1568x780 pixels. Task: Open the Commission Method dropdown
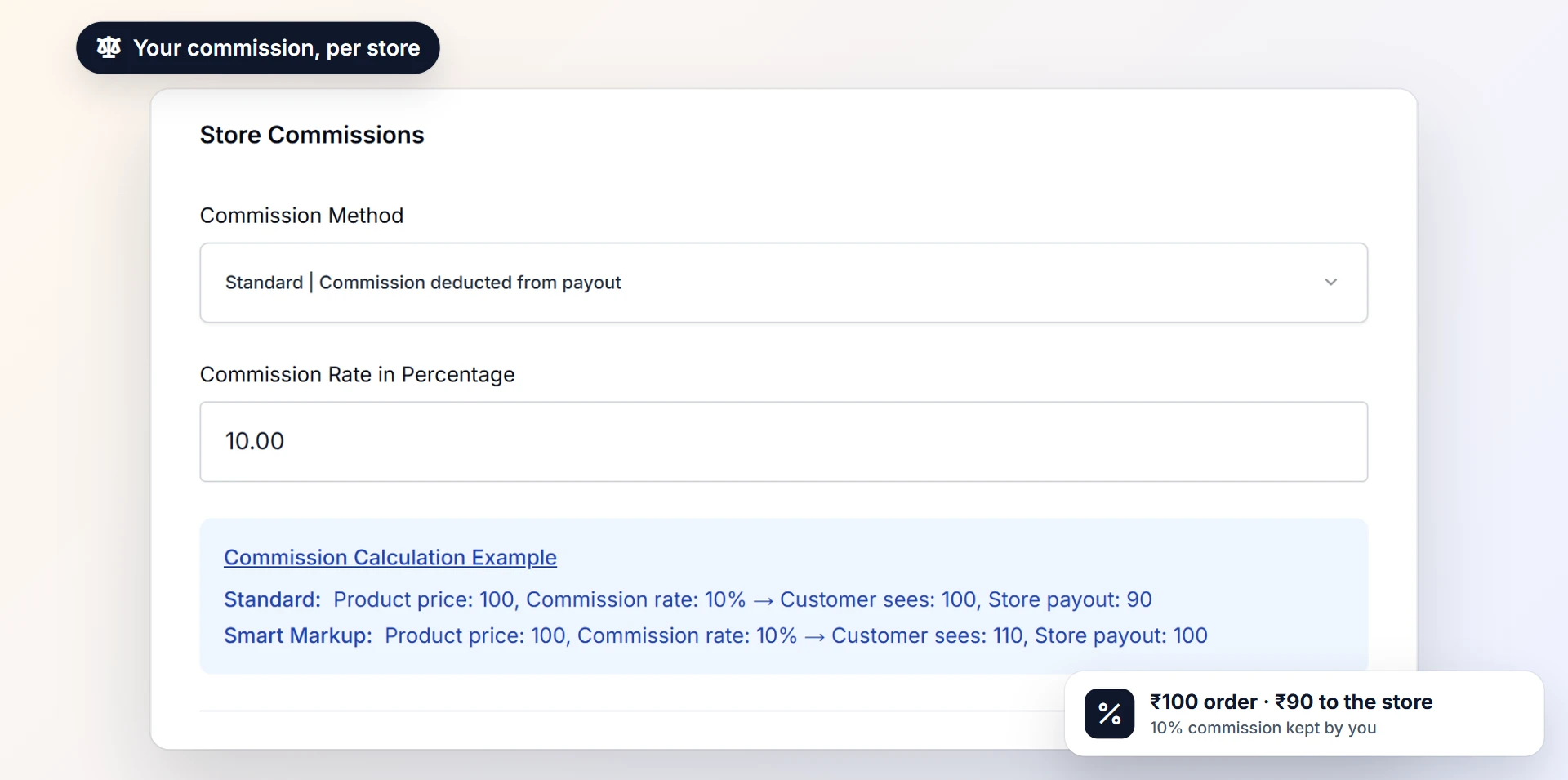[783, 283]
